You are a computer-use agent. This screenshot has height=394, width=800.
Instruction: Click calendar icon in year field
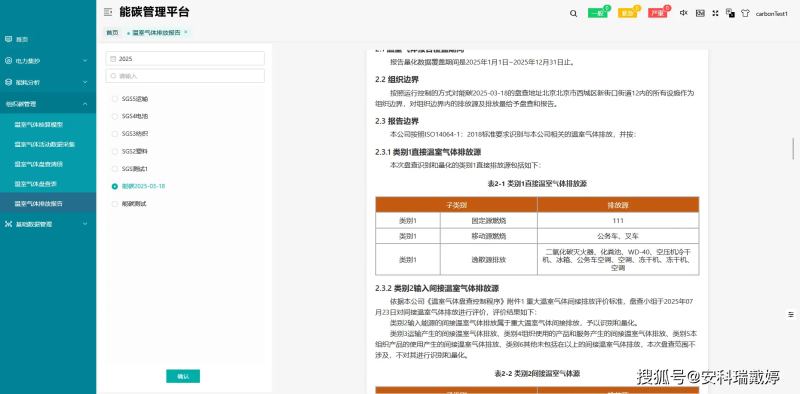pyautogui.click(x=113, y=59)
